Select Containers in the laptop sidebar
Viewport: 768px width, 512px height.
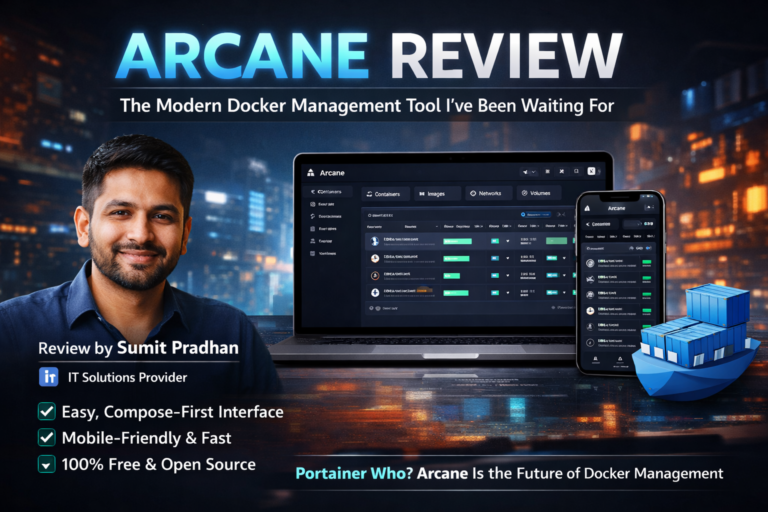click(x=329, y=192)
